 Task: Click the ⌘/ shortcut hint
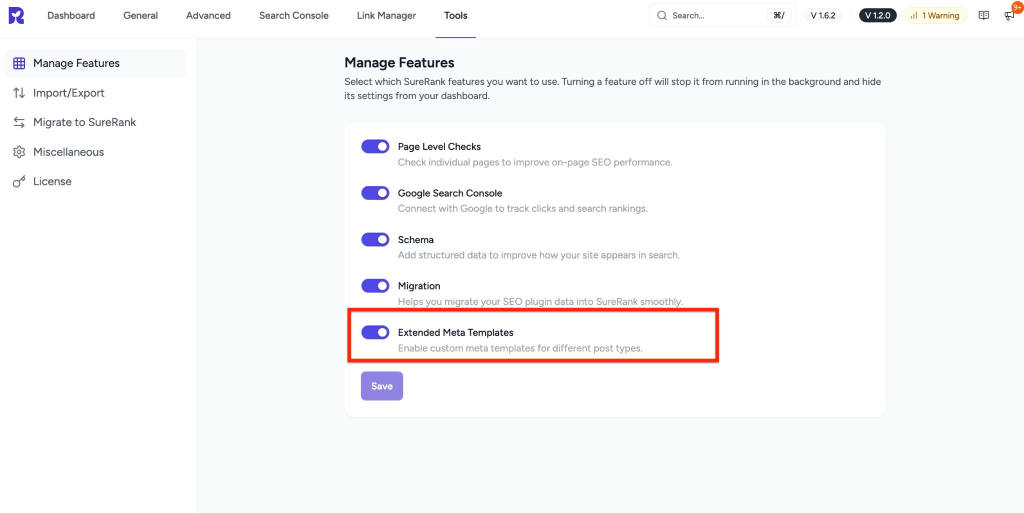tap(778, 16)
